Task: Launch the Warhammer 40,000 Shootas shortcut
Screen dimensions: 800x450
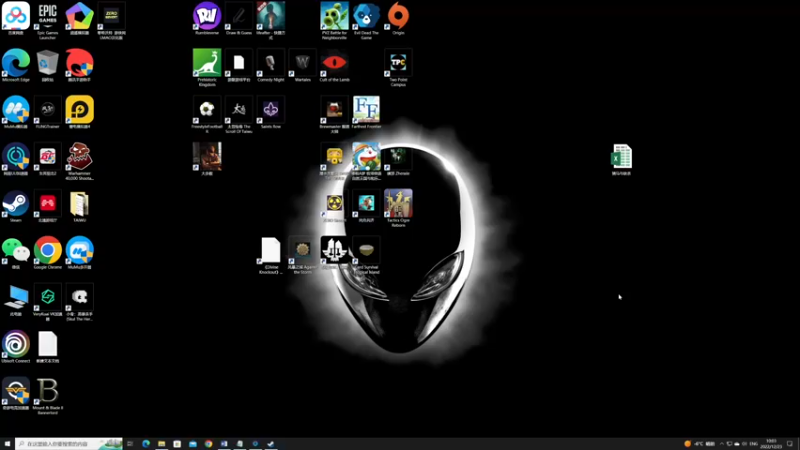Action: (x=80, y=161)
